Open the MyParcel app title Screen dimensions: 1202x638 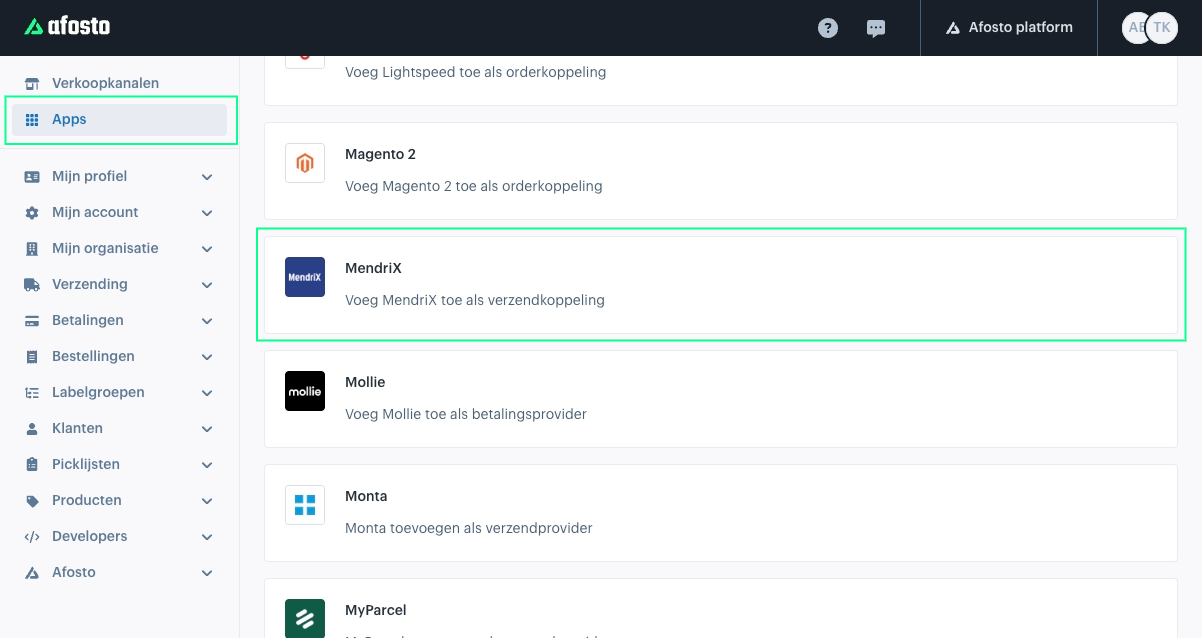click(x=376, y=610)
